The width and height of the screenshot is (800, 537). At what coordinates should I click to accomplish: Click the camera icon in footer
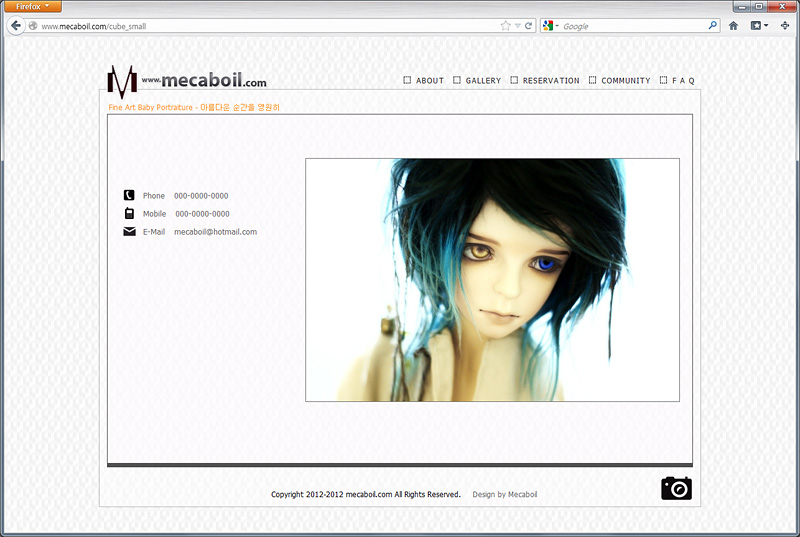coord(677,488)
